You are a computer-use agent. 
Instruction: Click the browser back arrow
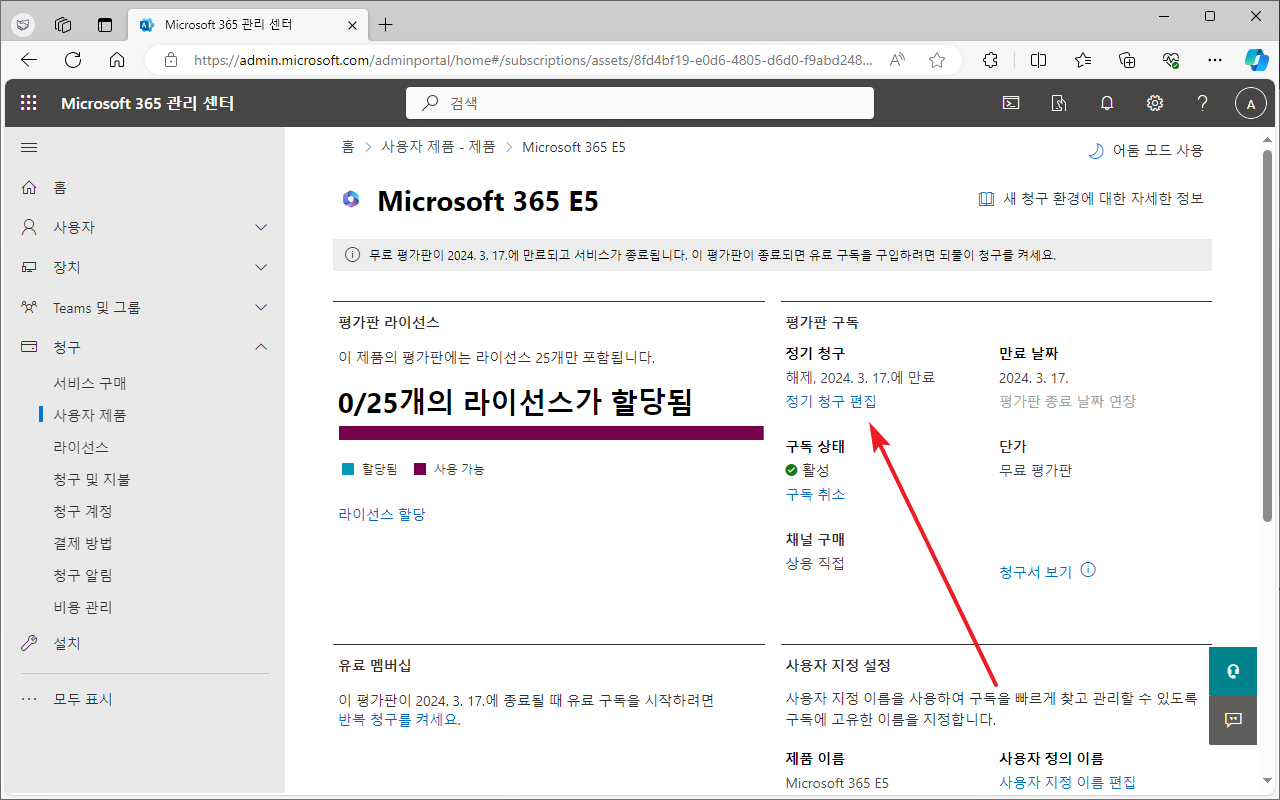point(29,60)
